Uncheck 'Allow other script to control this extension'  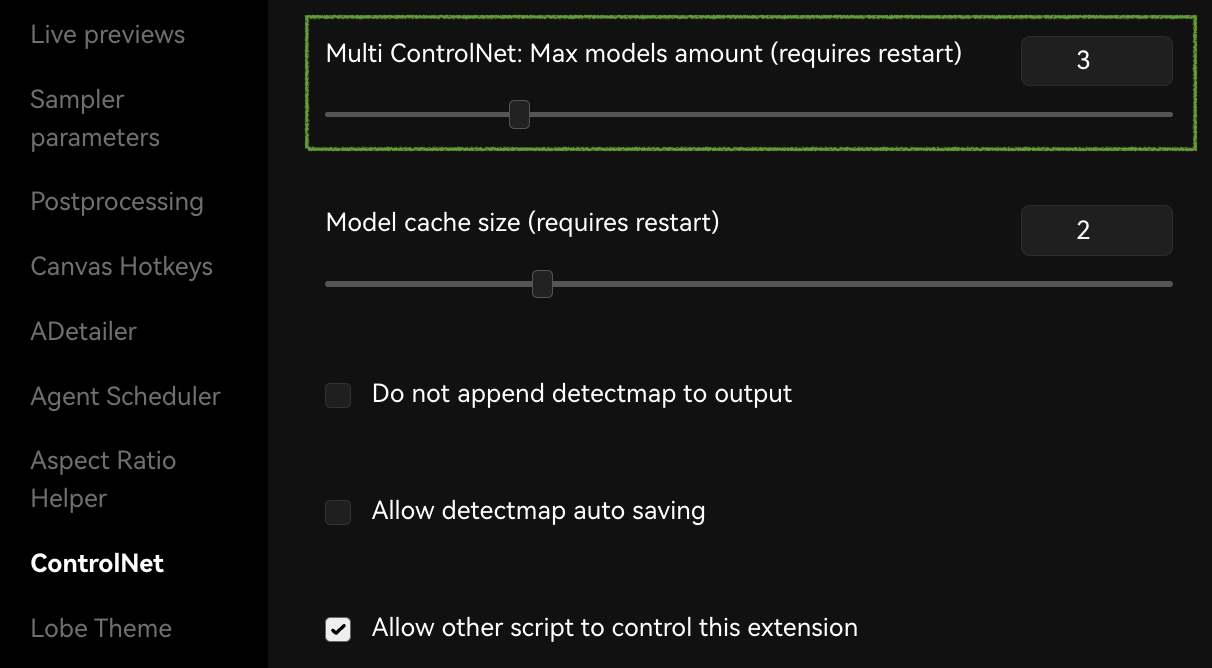click(x=338, y=629)
